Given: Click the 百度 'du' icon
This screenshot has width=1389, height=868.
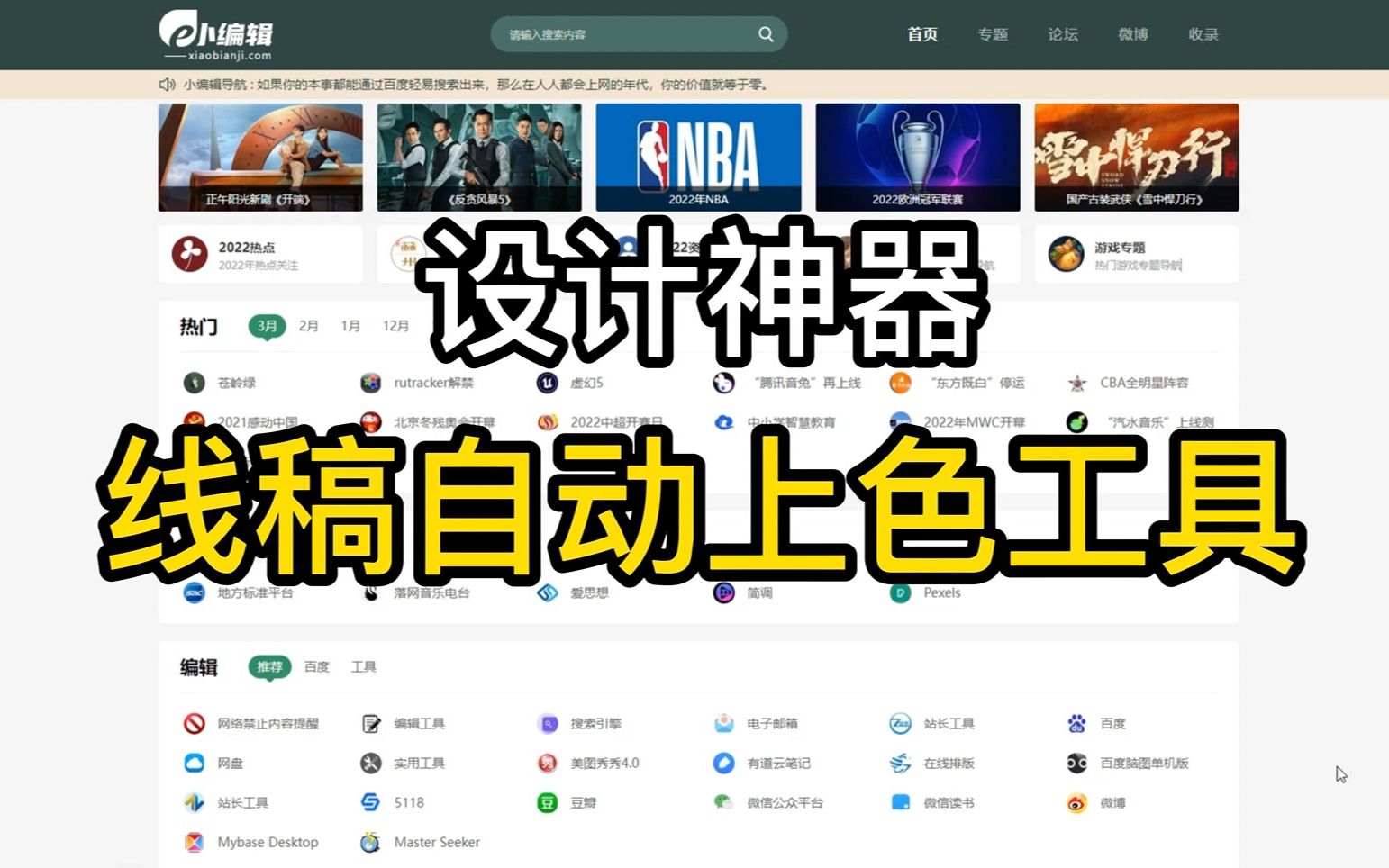Looking at the screenshot, I should pyautogui.click(x=1075, y=723).
